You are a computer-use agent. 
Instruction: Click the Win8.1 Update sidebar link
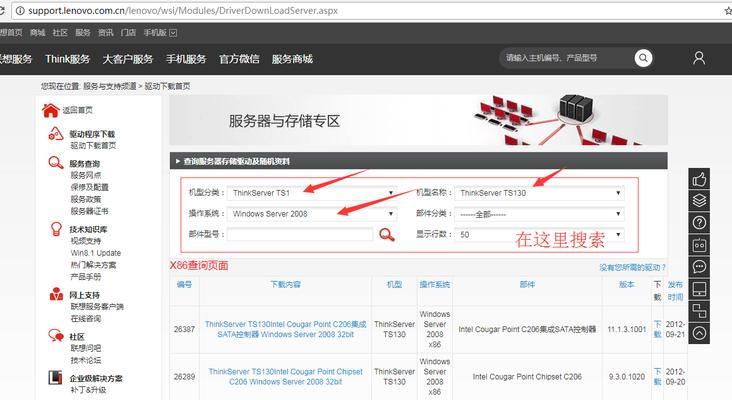pos(96,253)
